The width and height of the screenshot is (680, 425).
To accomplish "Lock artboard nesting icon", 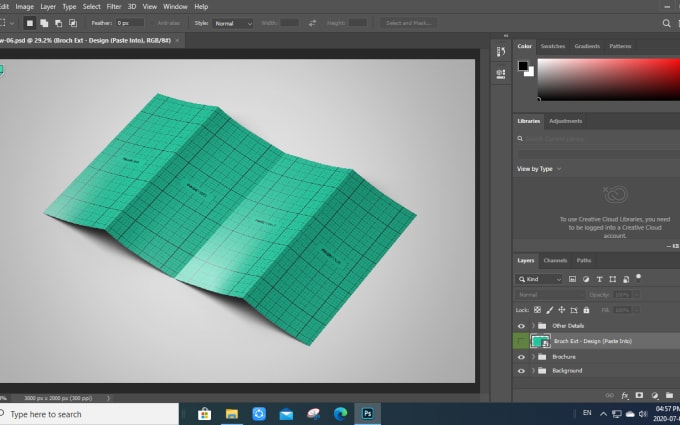I will coord(574,310).
